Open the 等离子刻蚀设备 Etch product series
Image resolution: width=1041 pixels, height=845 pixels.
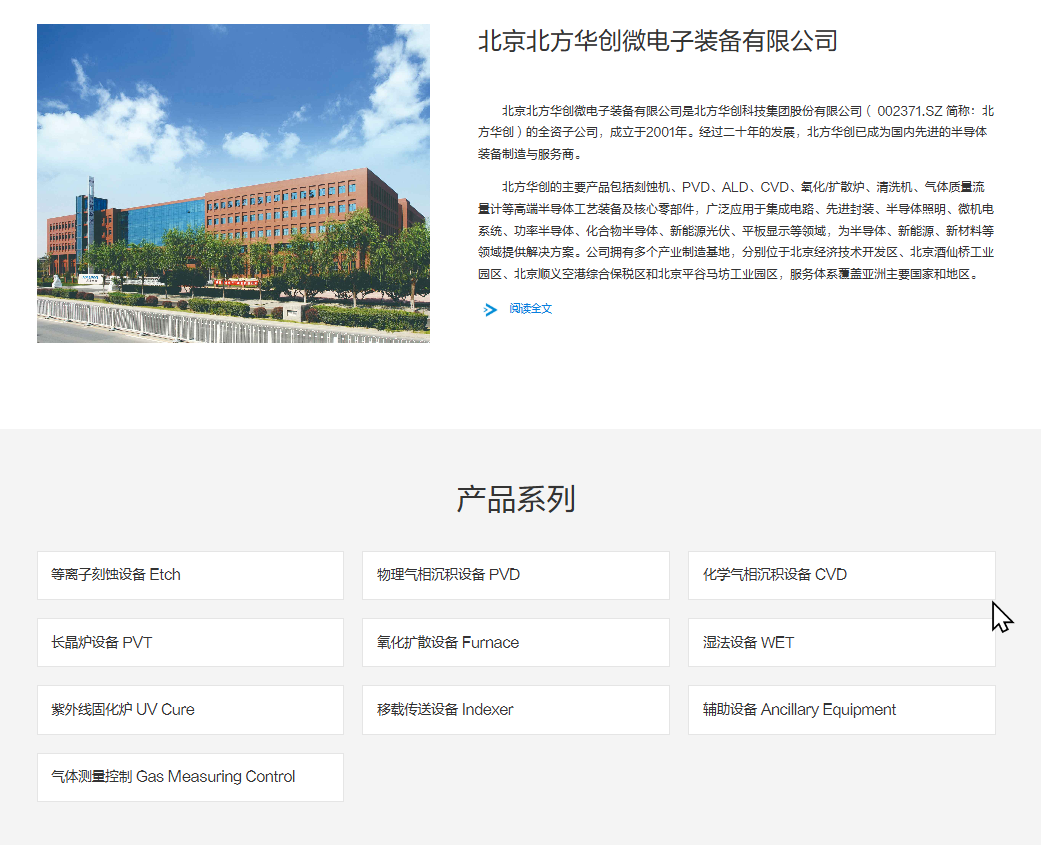[191, 576]
